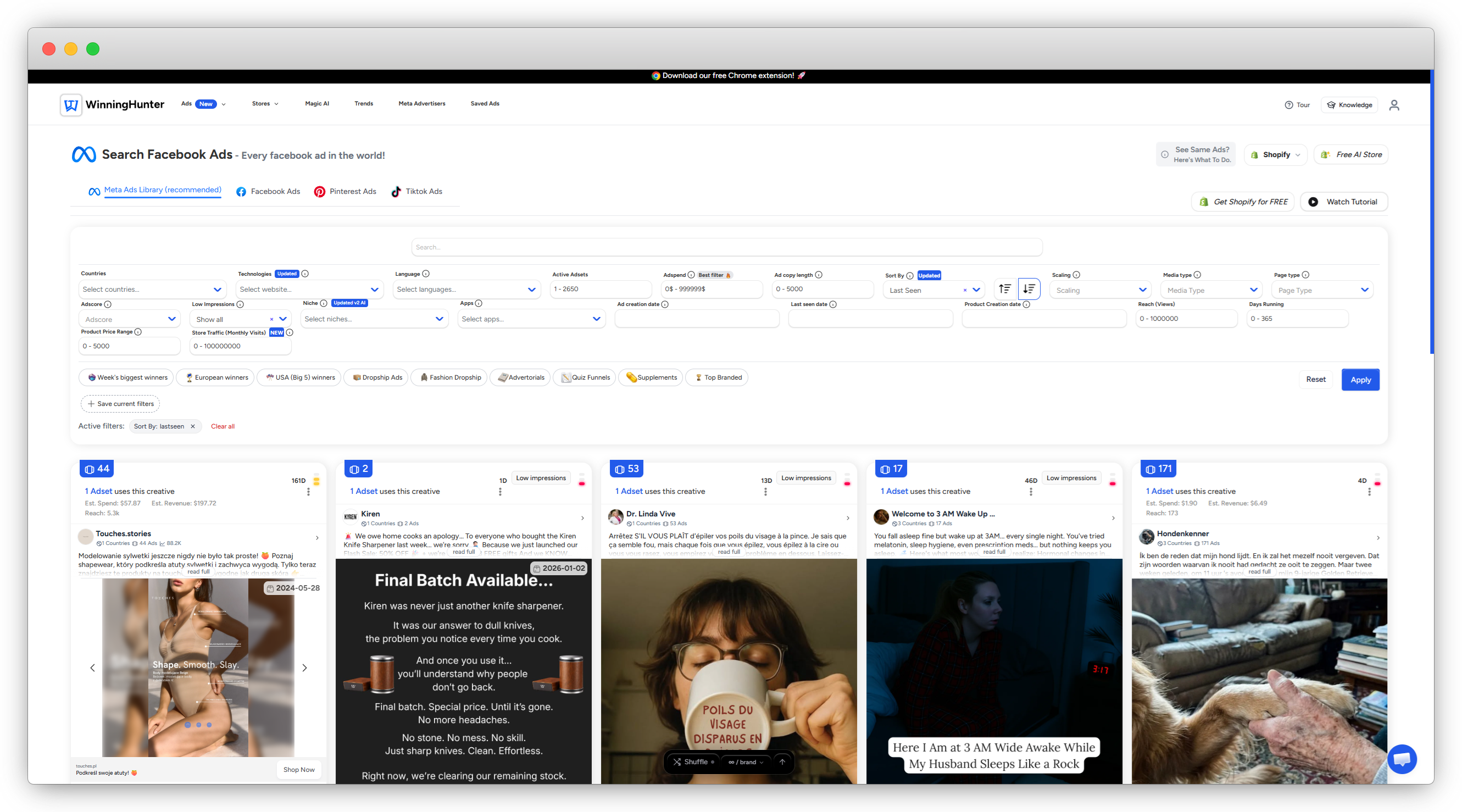Click into the Search ads input field

point(726,247)
